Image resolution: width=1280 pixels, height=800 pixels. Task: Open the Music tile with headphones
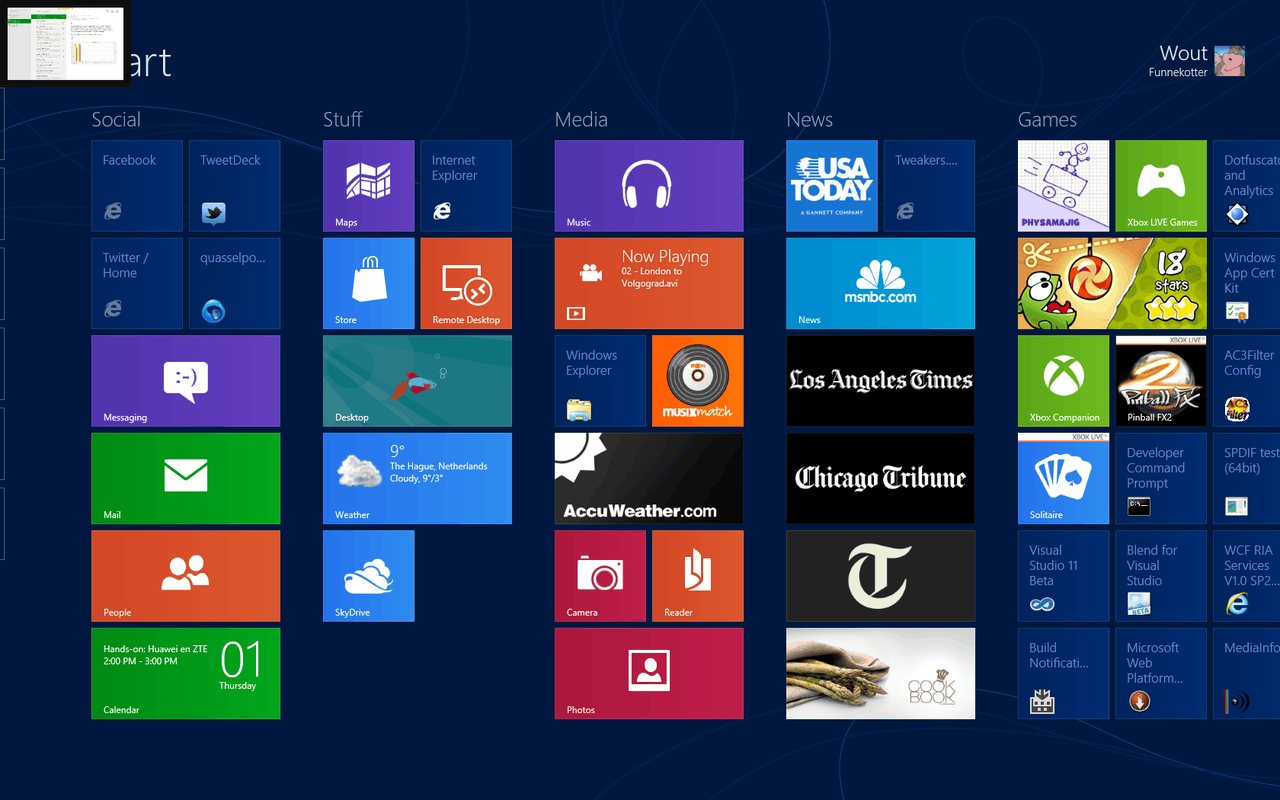tap(649, 186)
